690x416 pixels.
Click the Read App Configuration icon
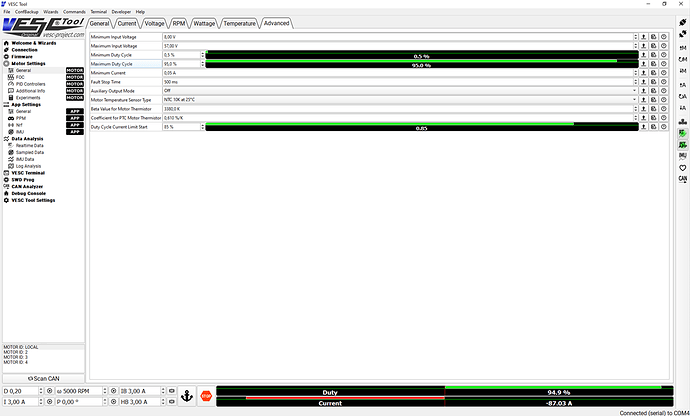tap(683, 85)
